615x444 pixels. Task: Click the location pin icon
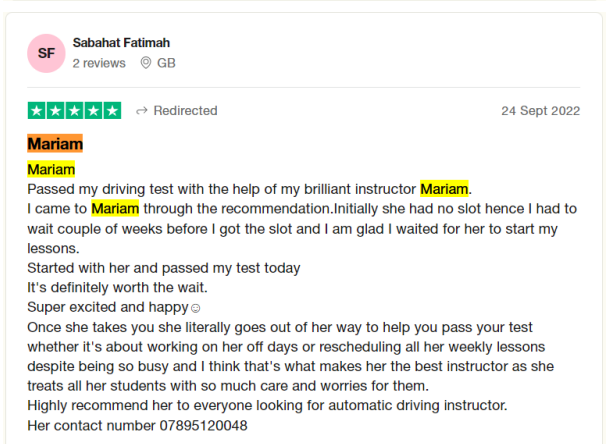click(146, 63)
